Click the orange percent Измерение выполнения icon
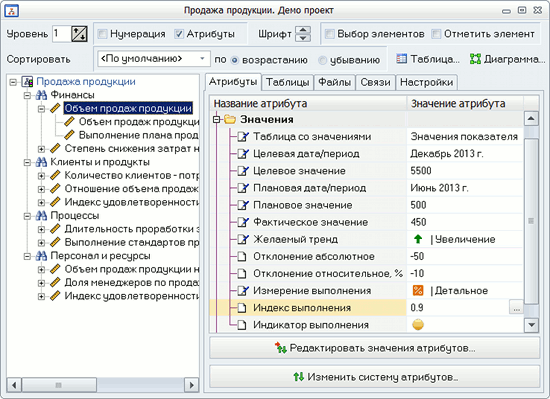 [418, 291]
